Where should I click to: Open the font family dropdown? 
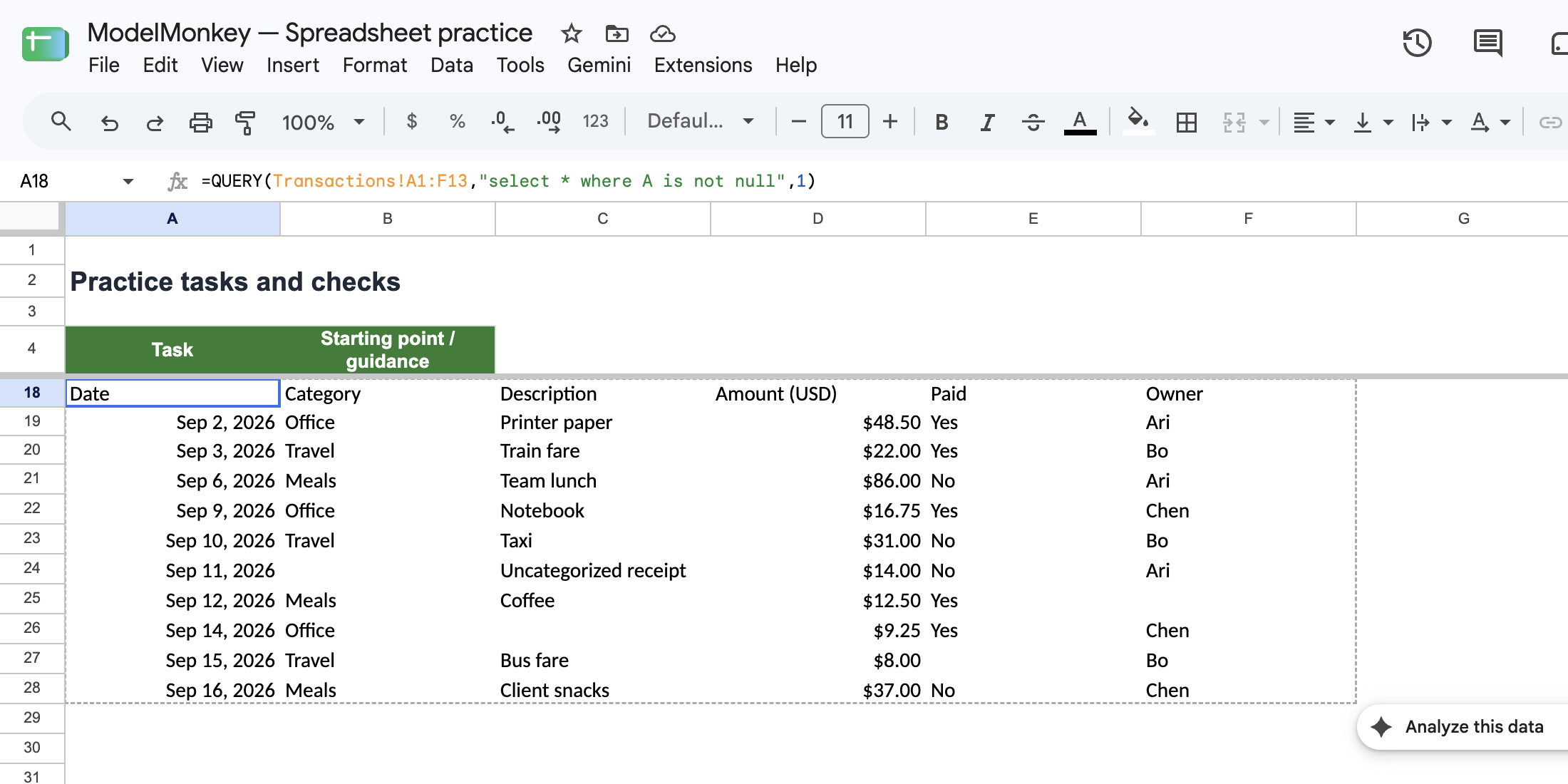click(700, 122)
